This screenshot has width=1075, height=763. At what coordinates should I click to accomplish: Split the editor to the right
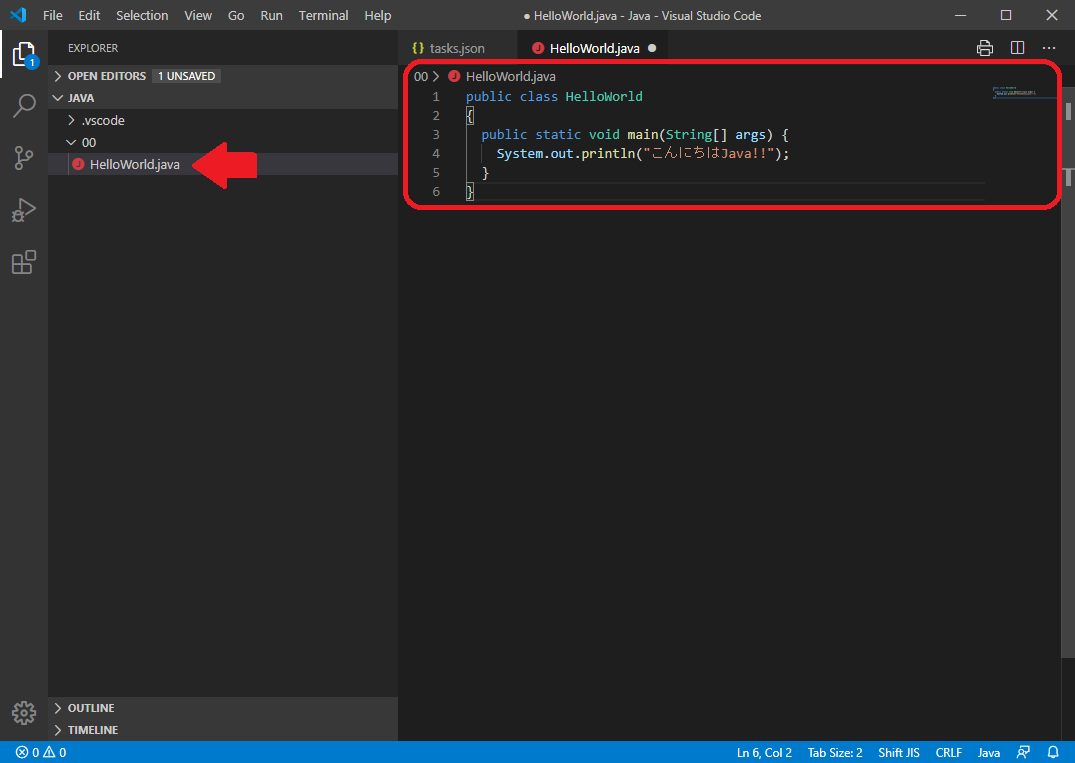coord(1017,48)
